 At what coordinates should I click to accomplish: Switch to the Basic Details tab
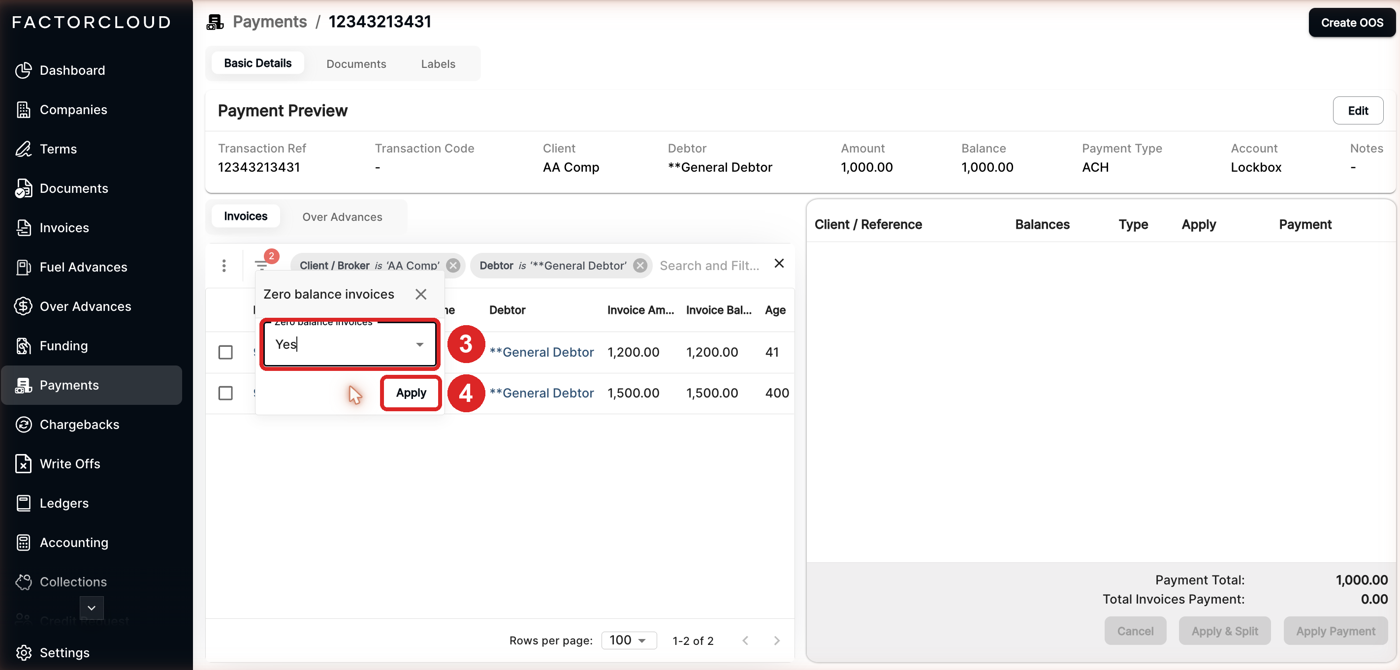coord(258,63)
